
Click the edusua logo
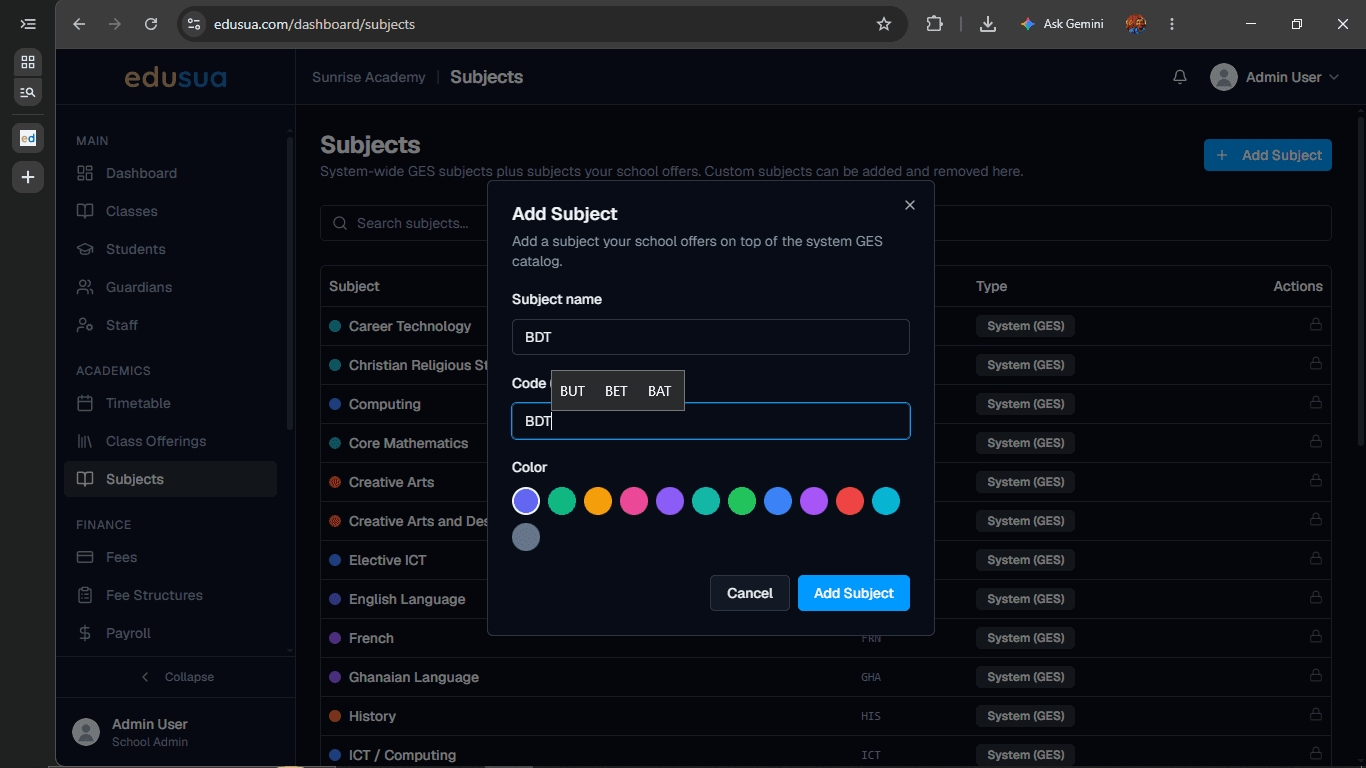click(175, 77)
